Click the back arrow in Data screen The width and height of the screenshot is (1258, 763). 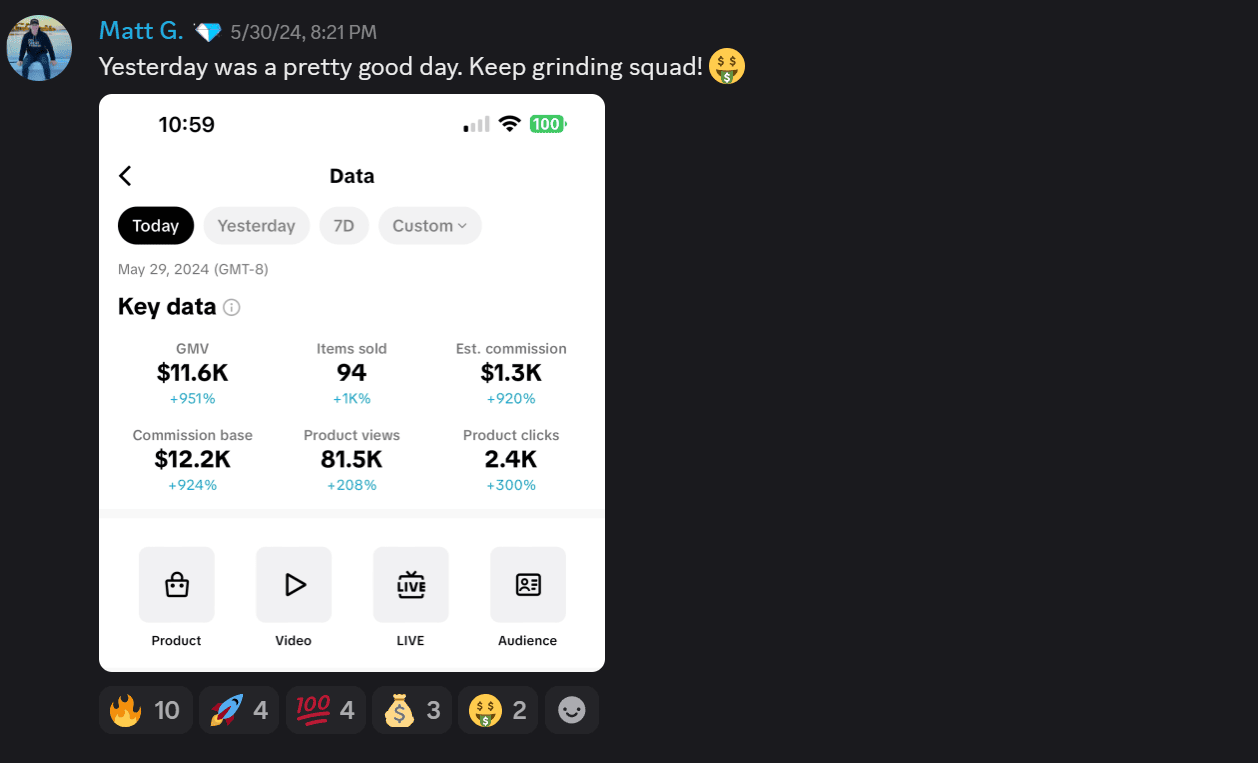pos(125,176)
